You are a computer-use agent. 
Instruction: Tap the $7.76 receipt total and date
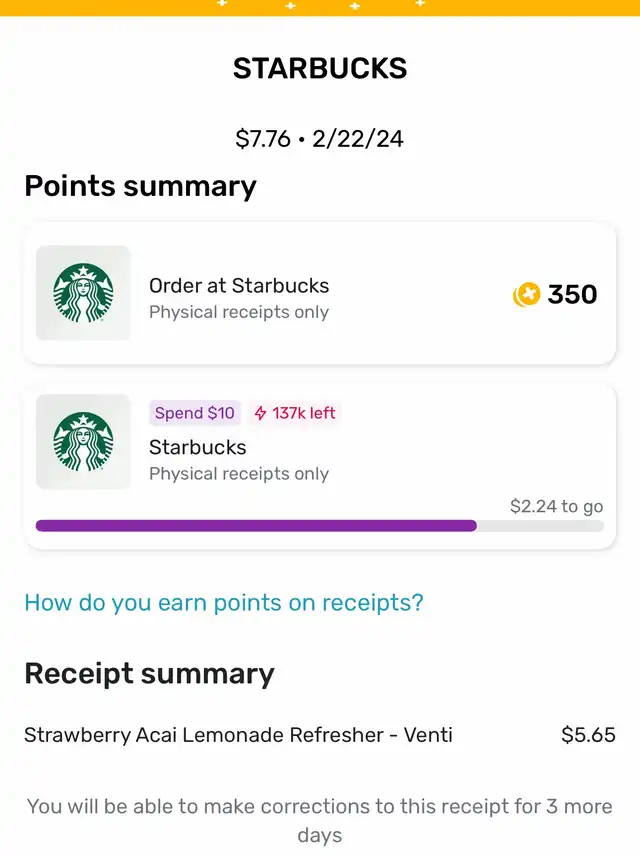coord(319,139)
